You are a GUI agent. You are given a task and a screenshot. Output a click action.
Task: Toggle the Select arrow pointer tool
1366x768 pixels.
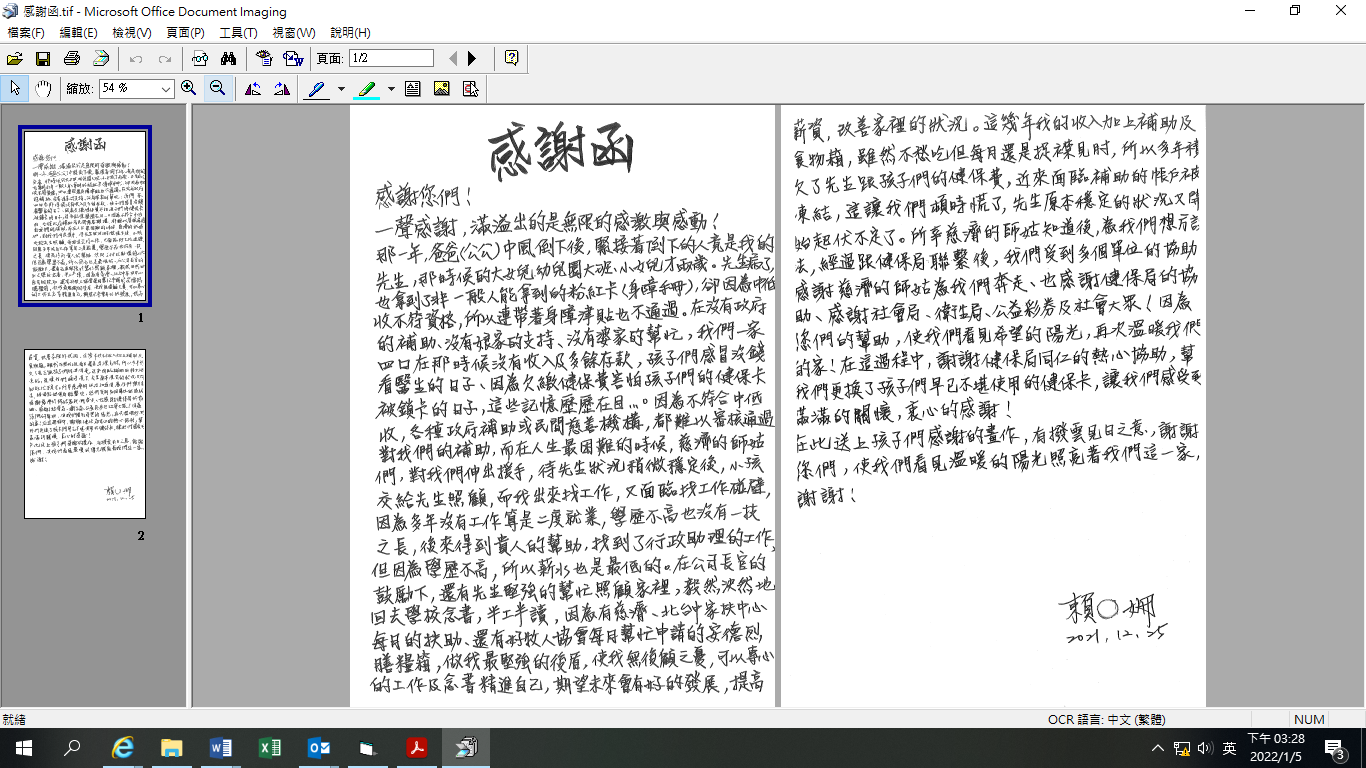click(15, 89)
